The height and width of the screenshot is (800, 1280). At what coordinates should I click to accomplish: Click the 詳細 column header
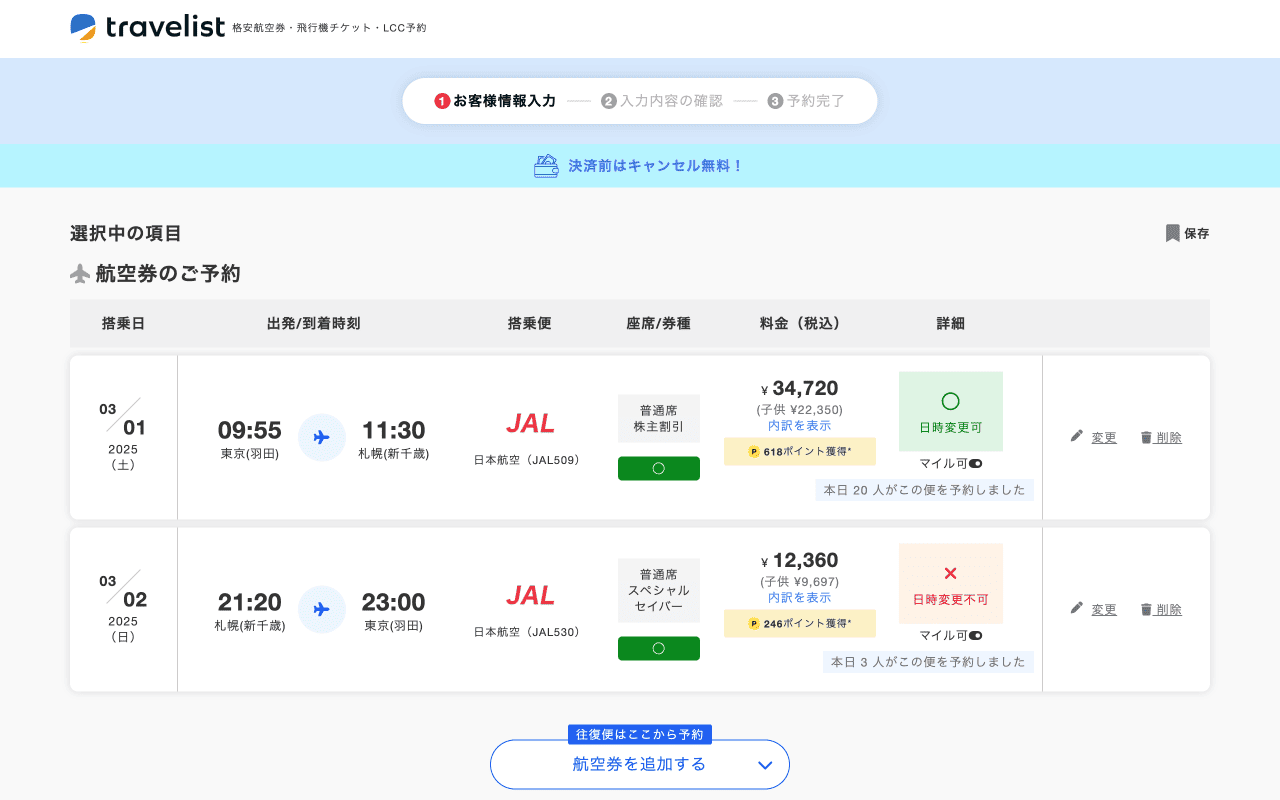(951, 323)
